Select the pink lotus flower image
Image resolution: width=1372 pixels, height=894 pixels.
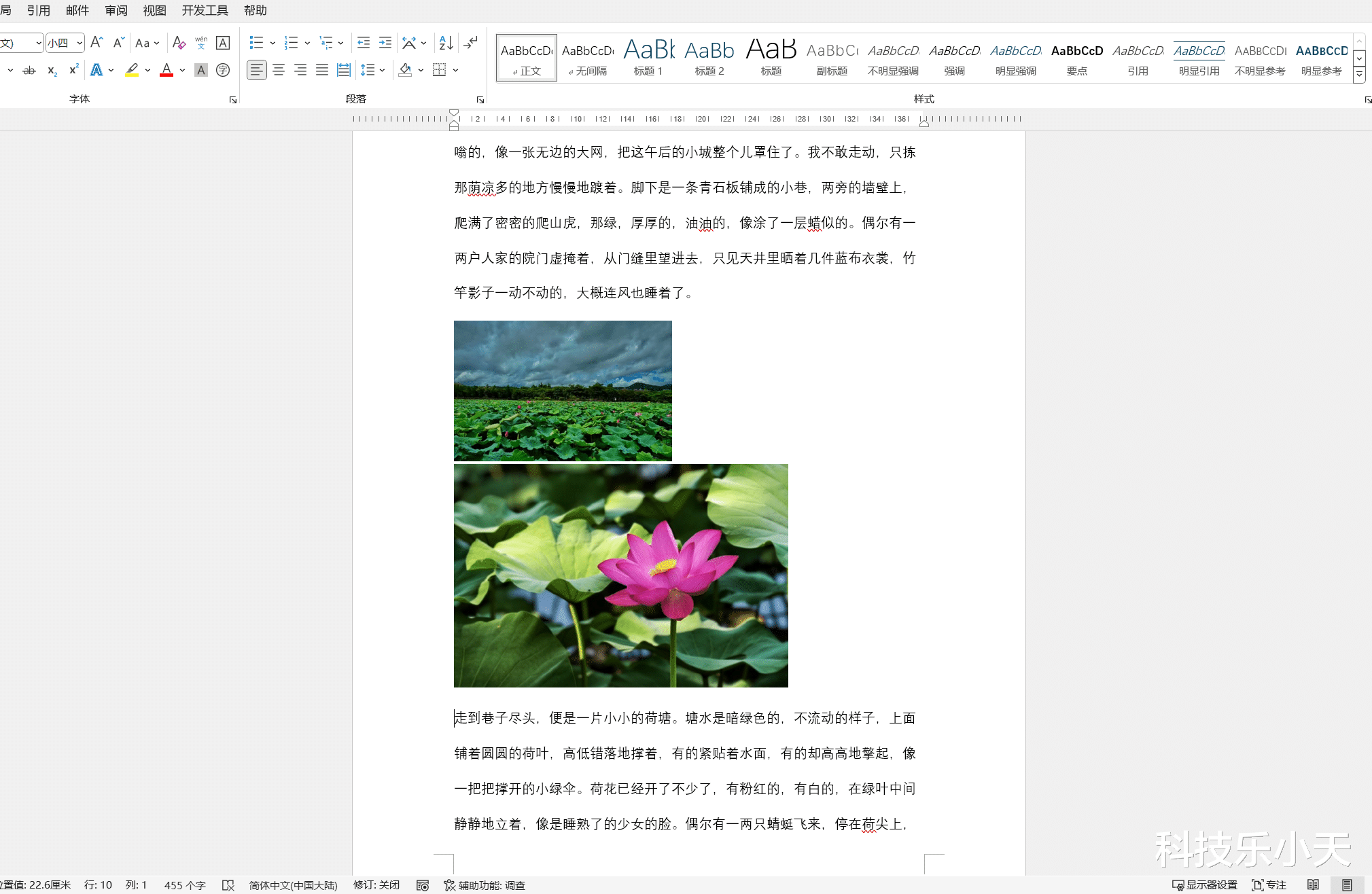pyautogui.click(x=620, y=575)
